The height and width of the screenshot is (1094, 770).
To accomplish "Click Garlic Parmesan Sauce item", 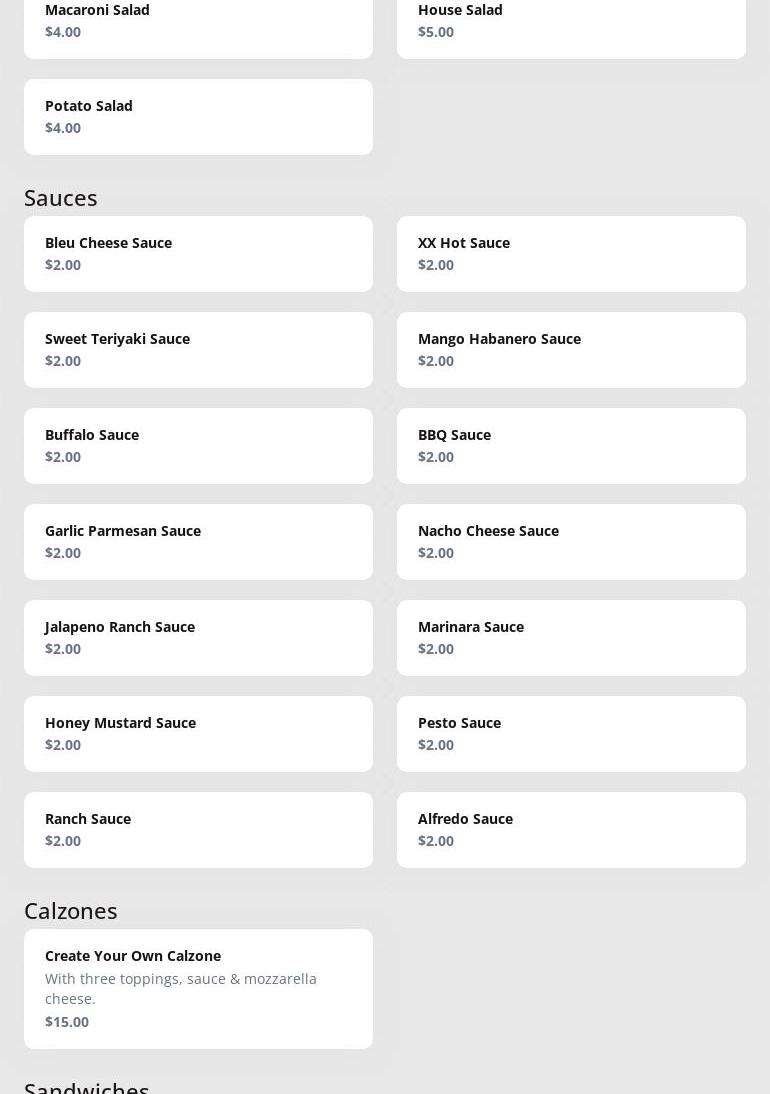I will pyautogui.click(x=198, y=542).
